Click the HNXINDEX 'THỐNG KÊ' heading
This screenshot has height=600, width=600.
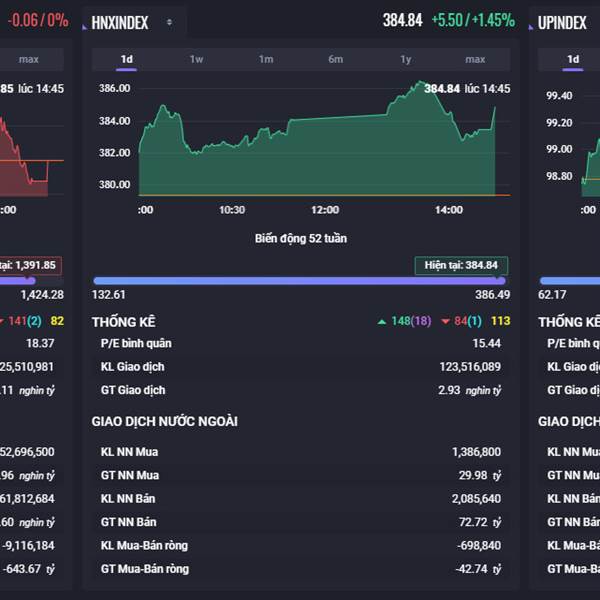click(124, 322)
